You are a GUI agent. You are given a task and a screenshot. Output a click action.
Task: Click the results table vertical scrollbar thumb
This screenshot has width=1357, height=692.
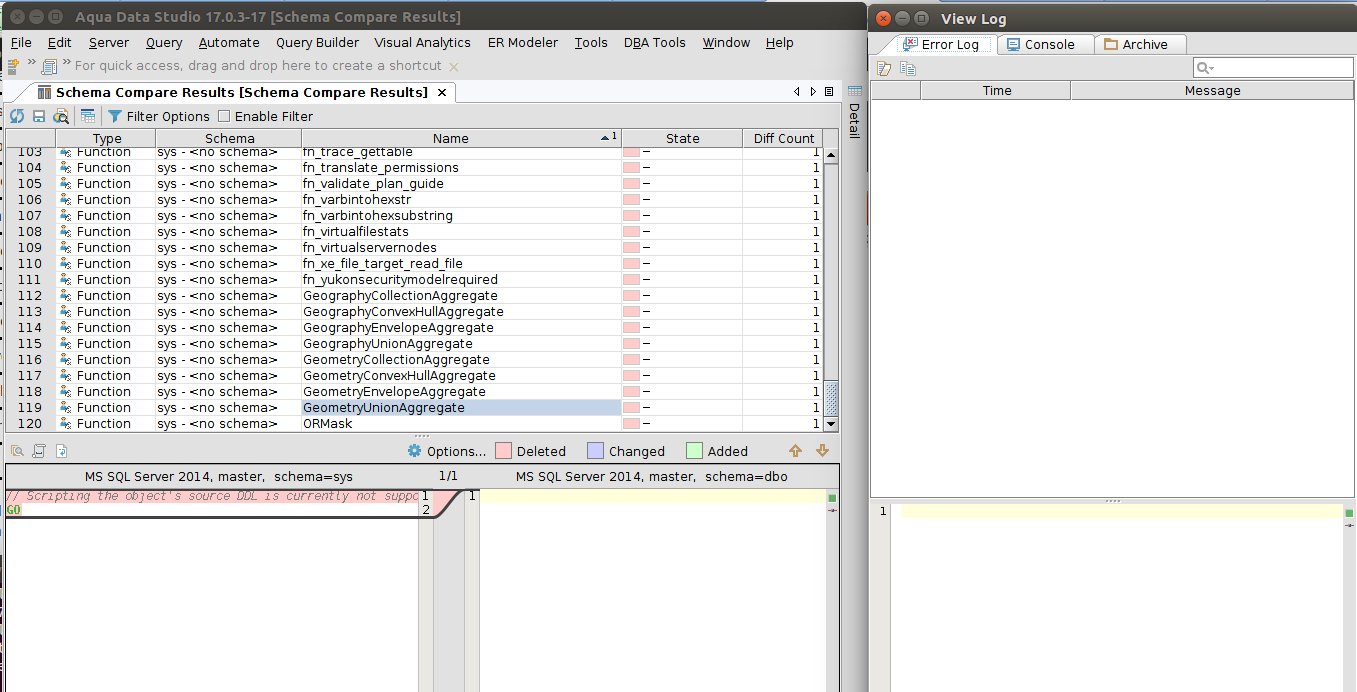pyautogui.click(x=831, y=399)
